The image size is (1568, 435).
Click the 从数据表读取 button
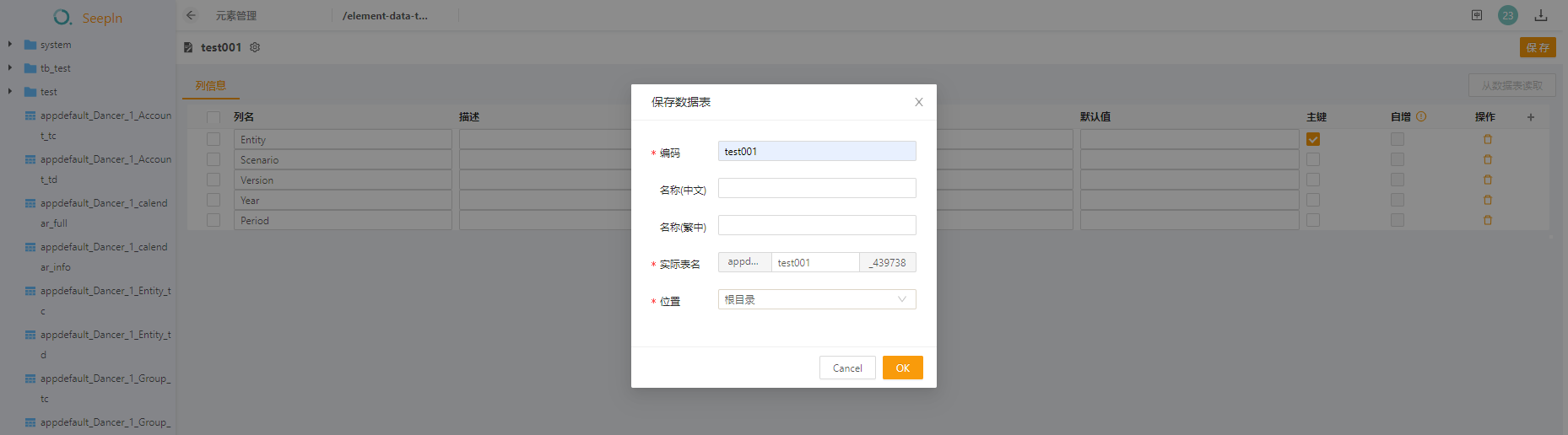[x=1511, y=85]
